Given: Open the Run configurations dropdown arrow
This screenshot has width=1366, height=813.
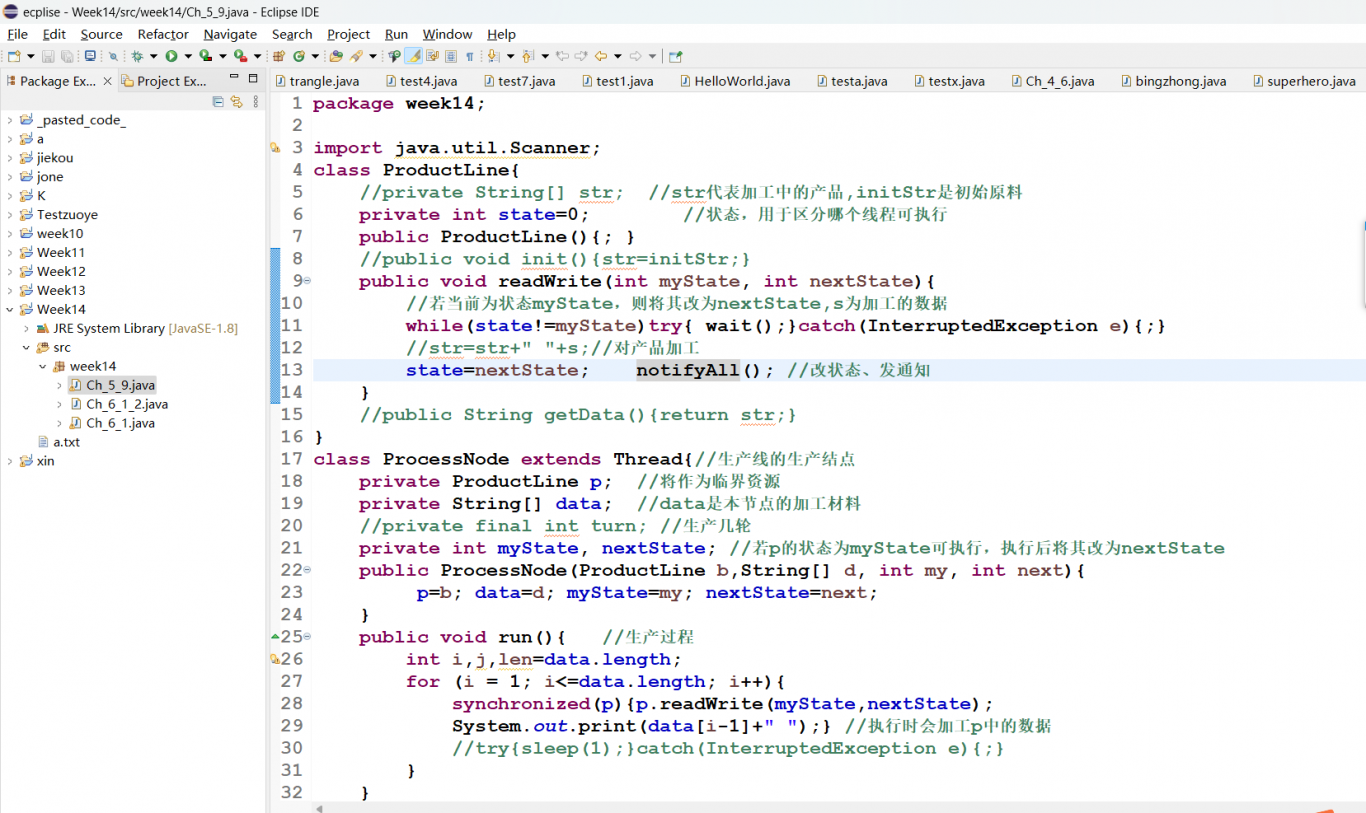Looking at the screenshot, I should click(187, 56).
